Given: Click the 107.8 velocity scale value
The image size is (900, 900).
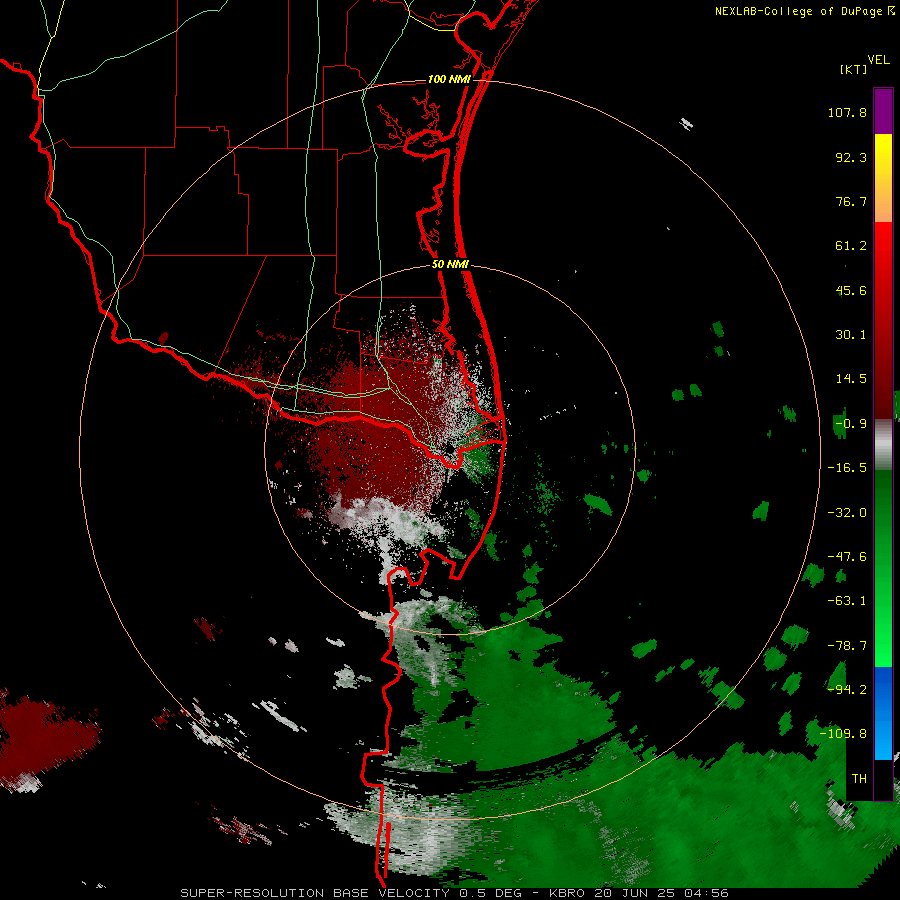Looking at the screenshot, I should point(847,112).
